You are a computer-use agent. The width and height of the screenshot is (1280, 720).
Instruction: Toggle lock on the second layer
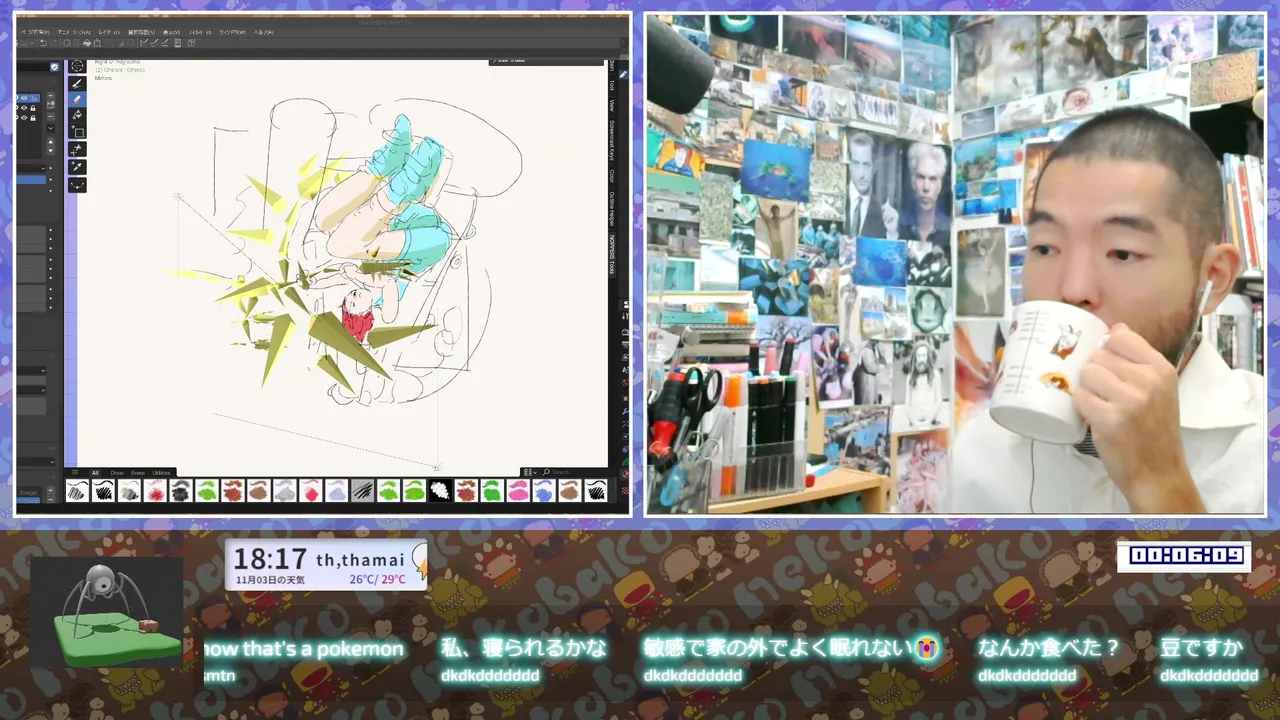[33, 108]
